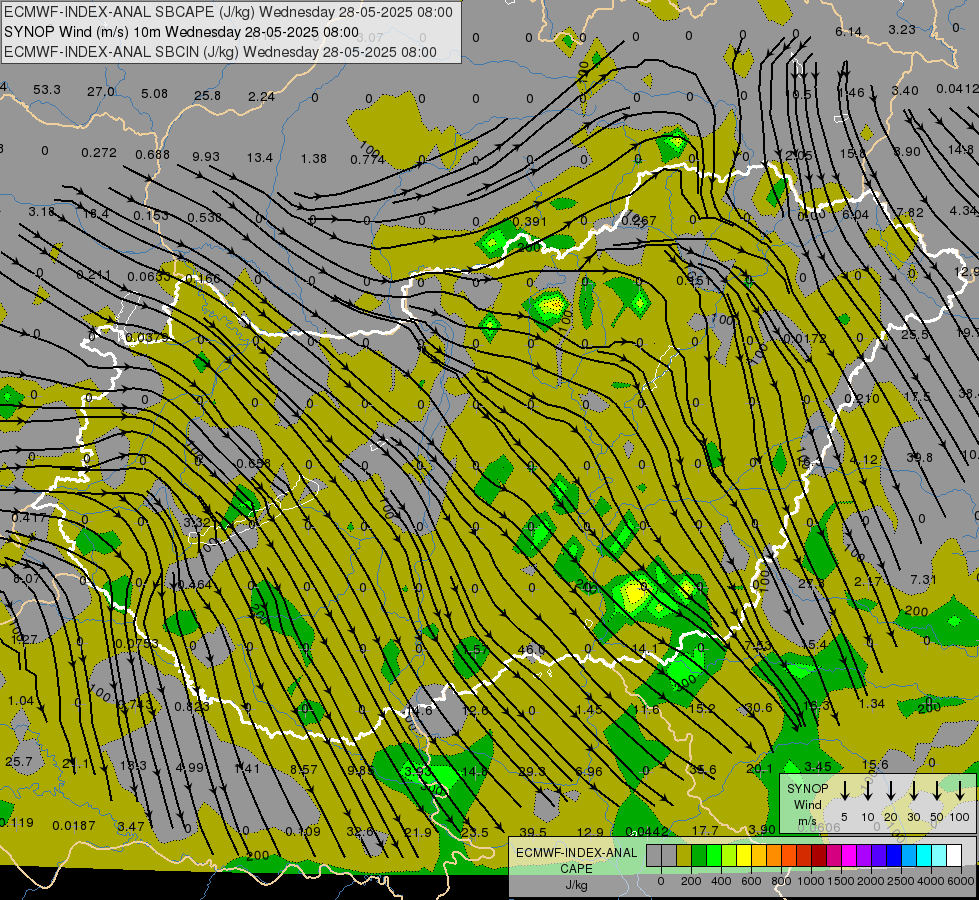Click the 1.34 value on the map

pos(872,703)
